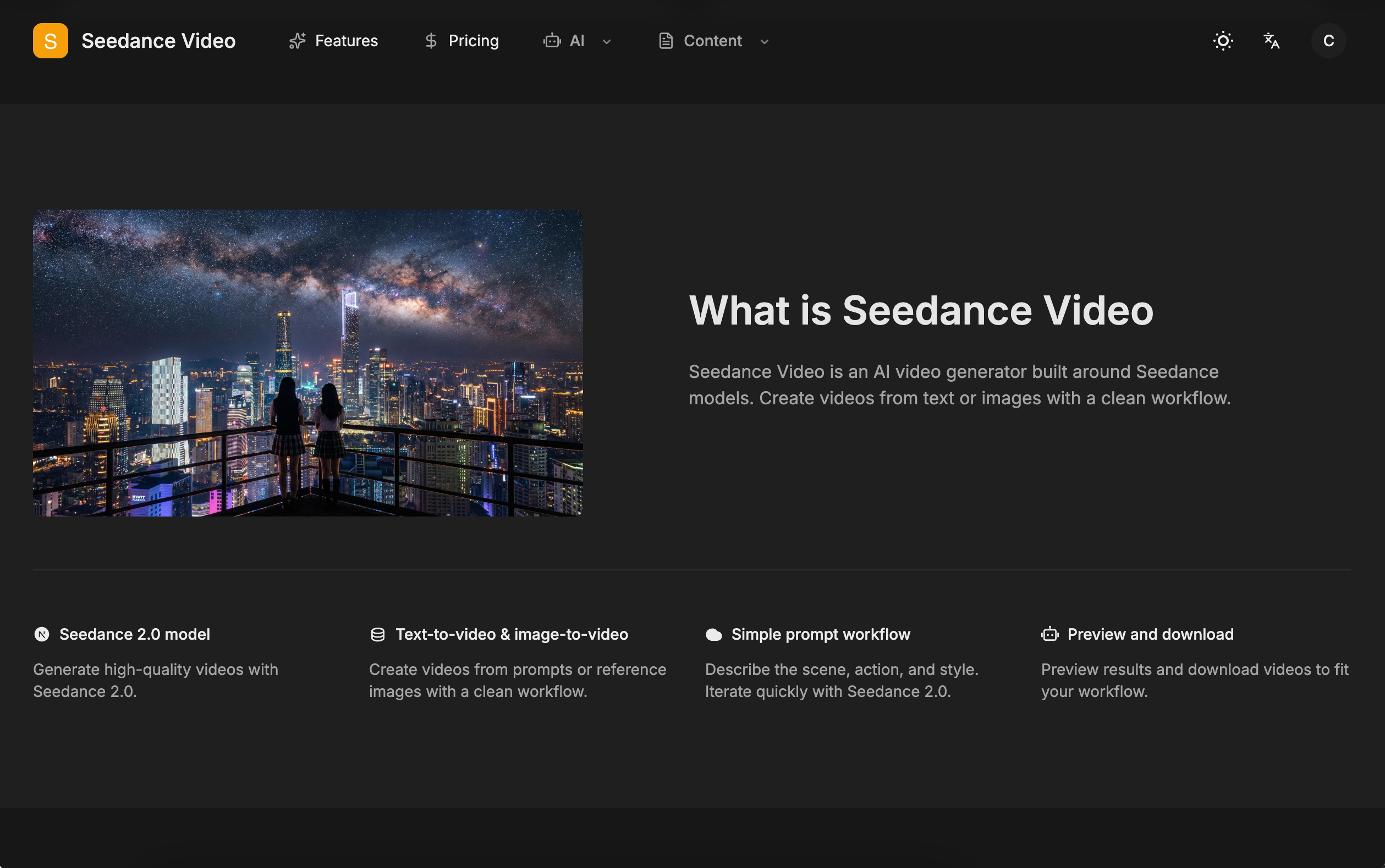The image size is (1385, 868).
Task: Click the cloud icon beside Simple prompt workflow
Action: tap(713, 634)
